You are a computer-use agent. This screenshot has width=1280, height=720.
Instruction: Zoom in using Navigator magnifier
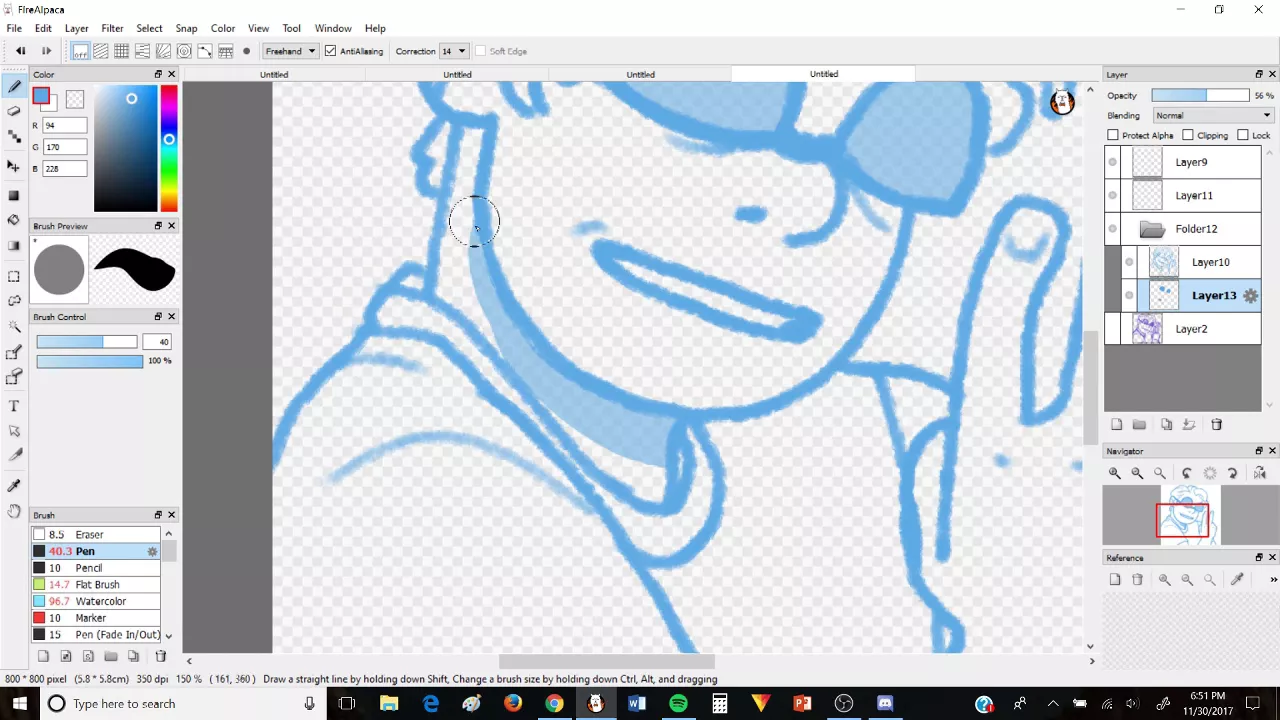click(x=1115, y=473)
